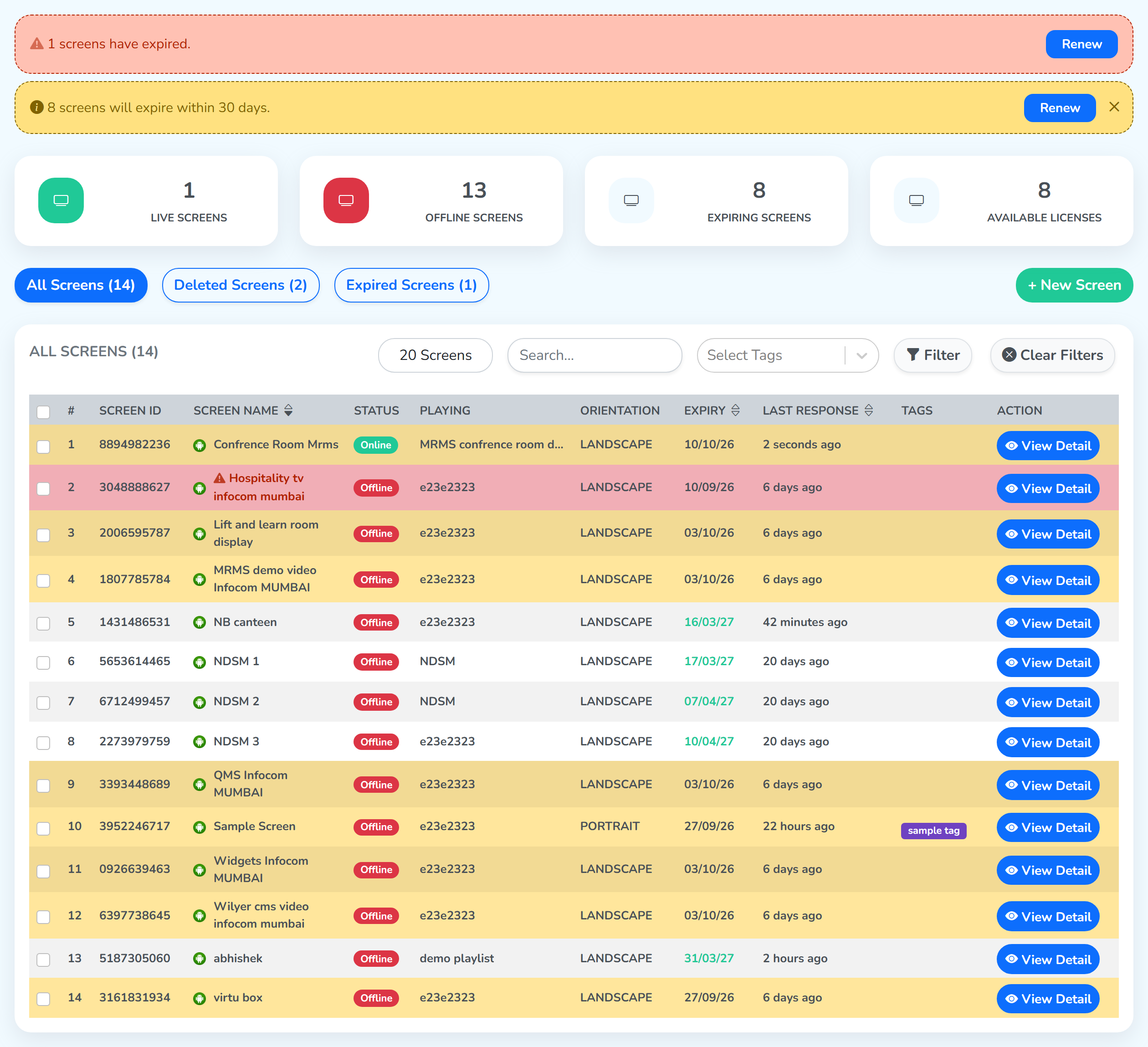Create a screen with + New Screen button
1148x1047 pixels.
[x=1075, y=285]
